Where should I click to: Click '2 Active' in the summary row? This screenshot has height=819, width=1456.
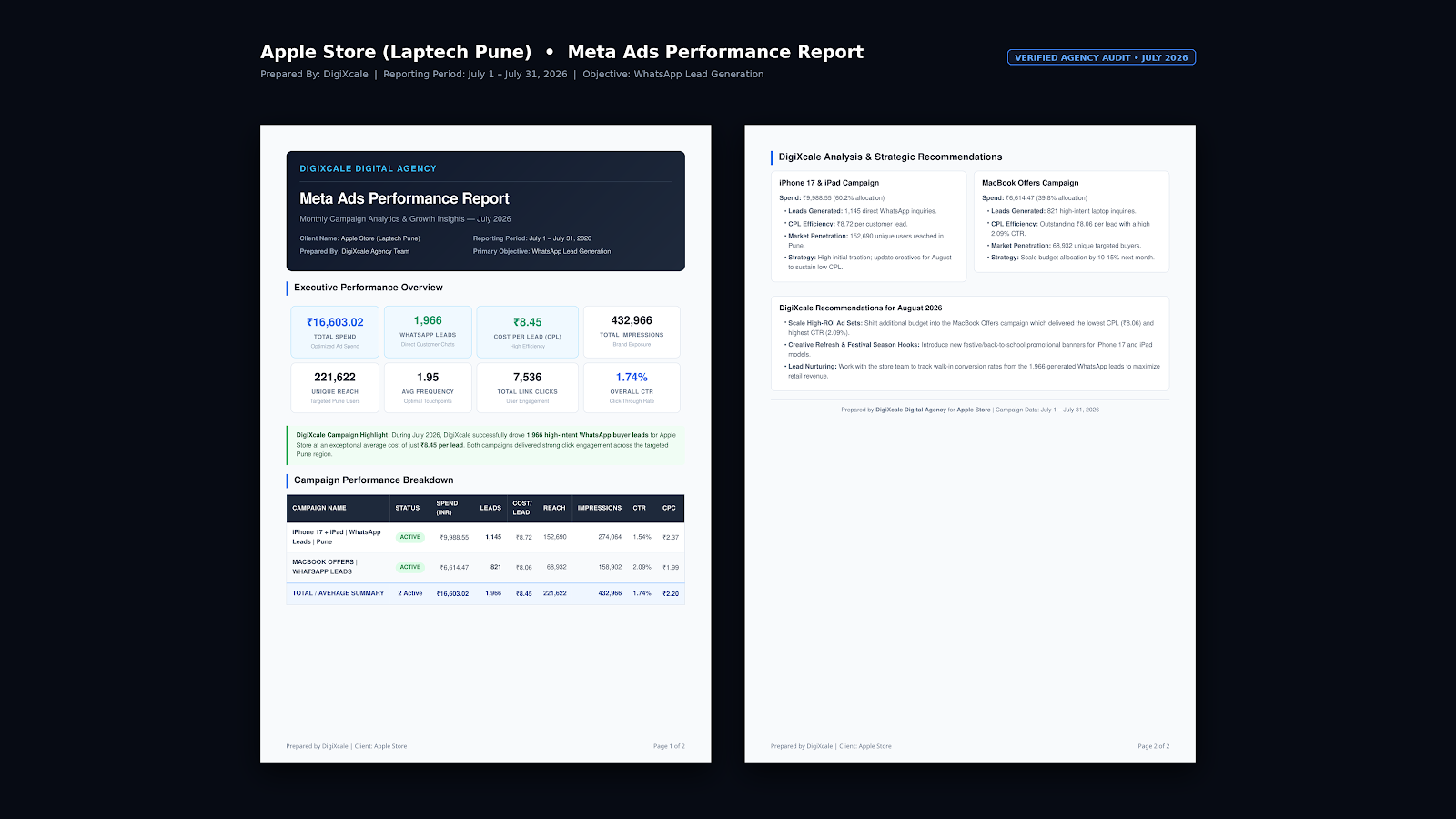(x=410, y=593)
